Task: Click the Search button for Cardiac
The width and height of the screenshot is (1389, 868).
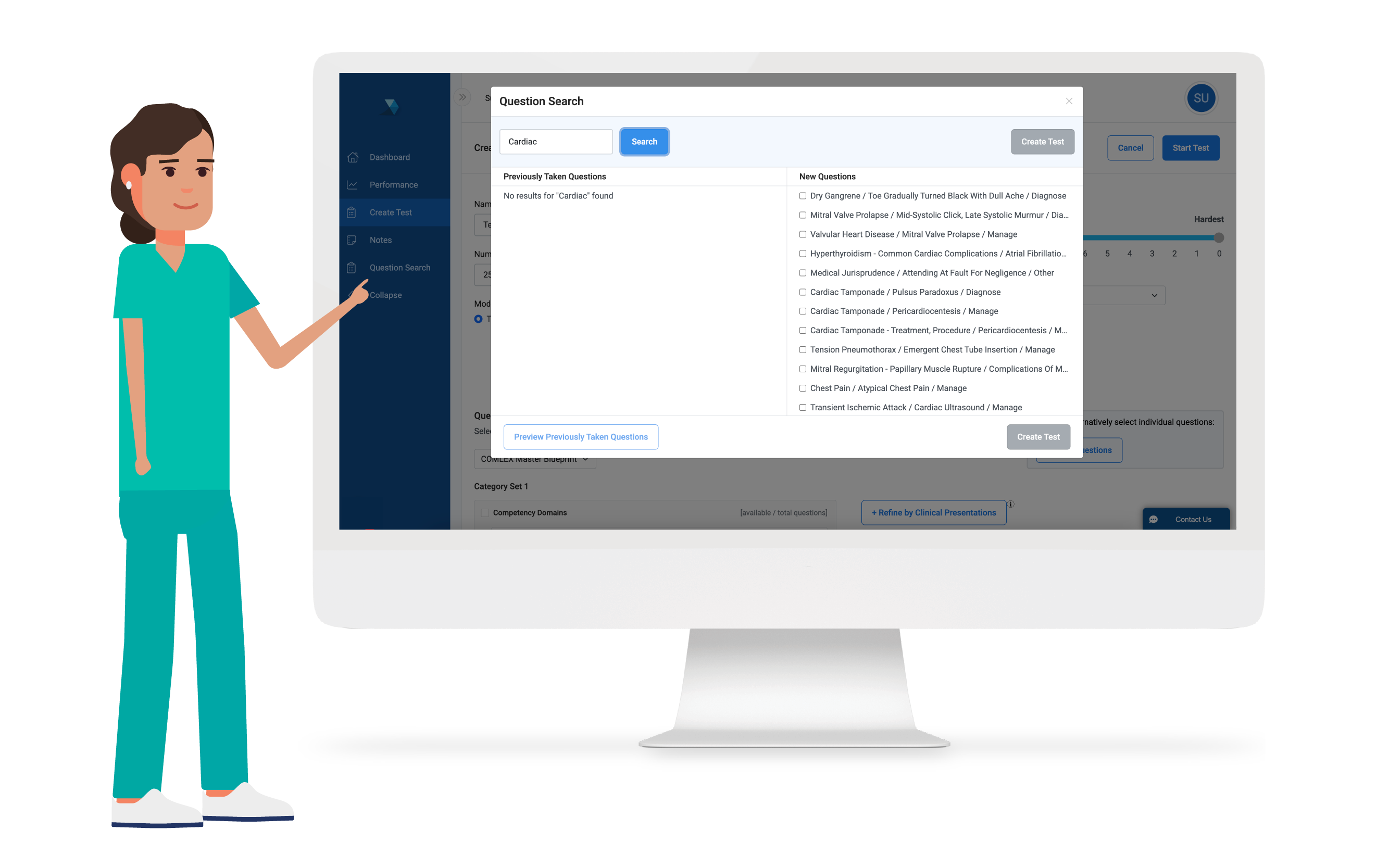Action: 644,141
